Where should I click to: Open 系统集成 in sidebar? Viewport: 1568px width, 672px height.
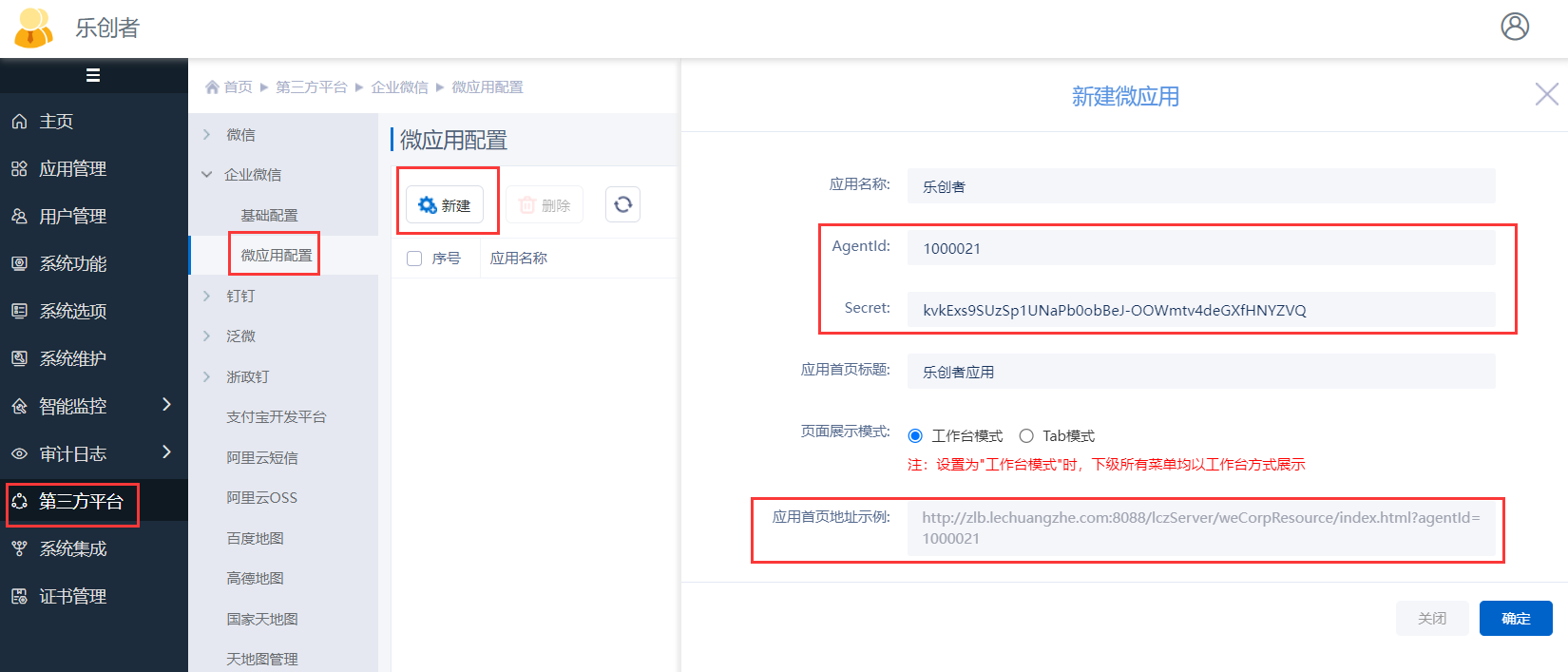[x=72, y=549]
